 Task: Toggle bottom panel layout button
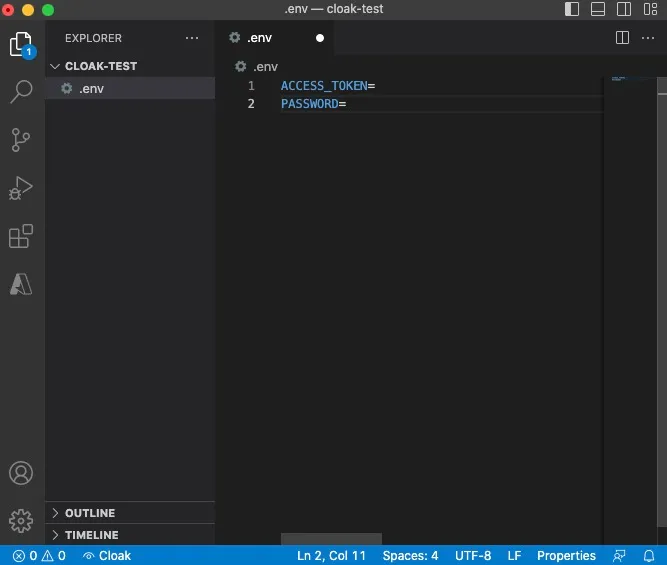point(598,9)
